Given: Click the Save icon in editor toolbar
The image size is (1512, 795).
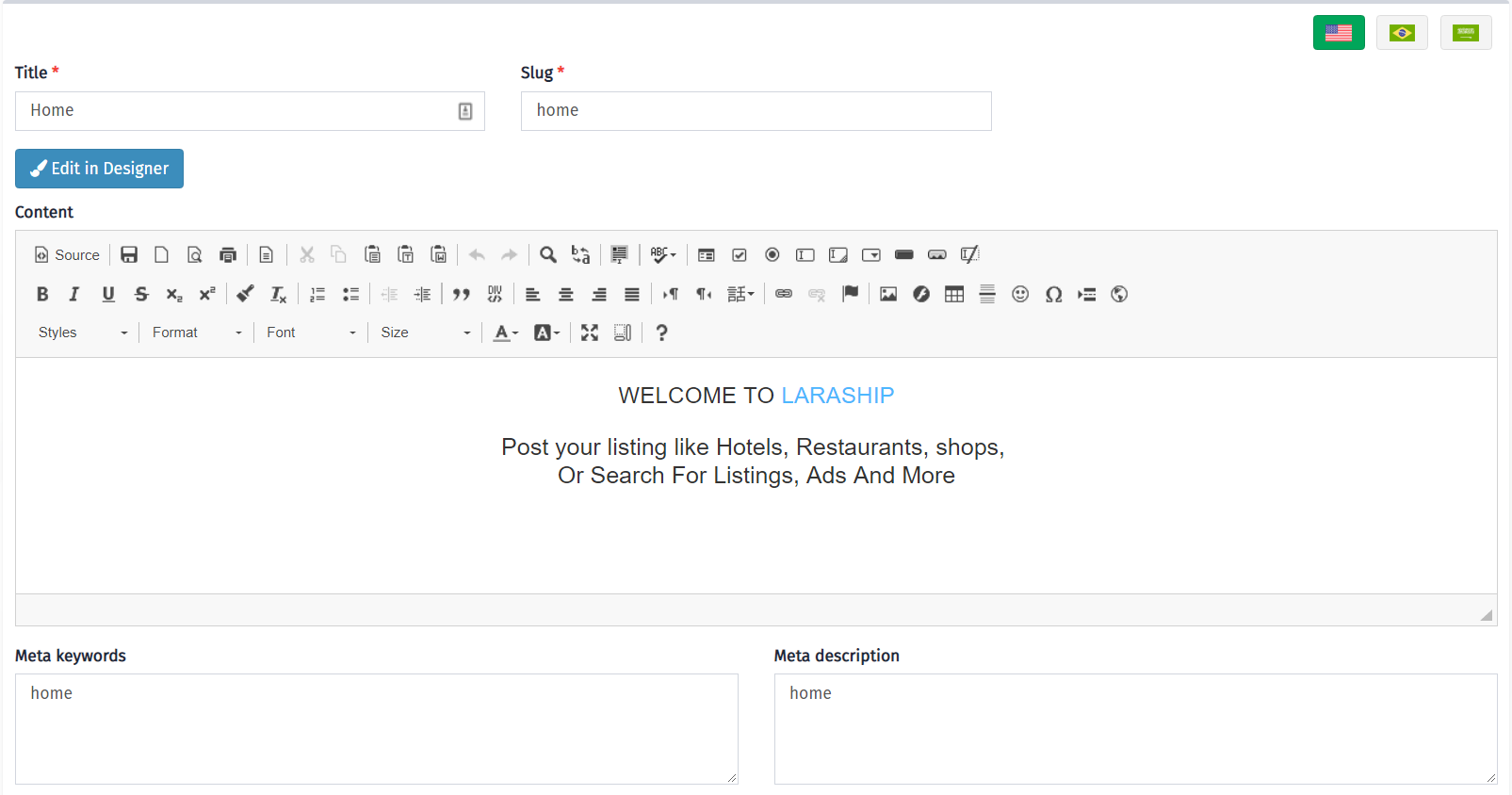Looking at the screenshot, I should 129,255.
